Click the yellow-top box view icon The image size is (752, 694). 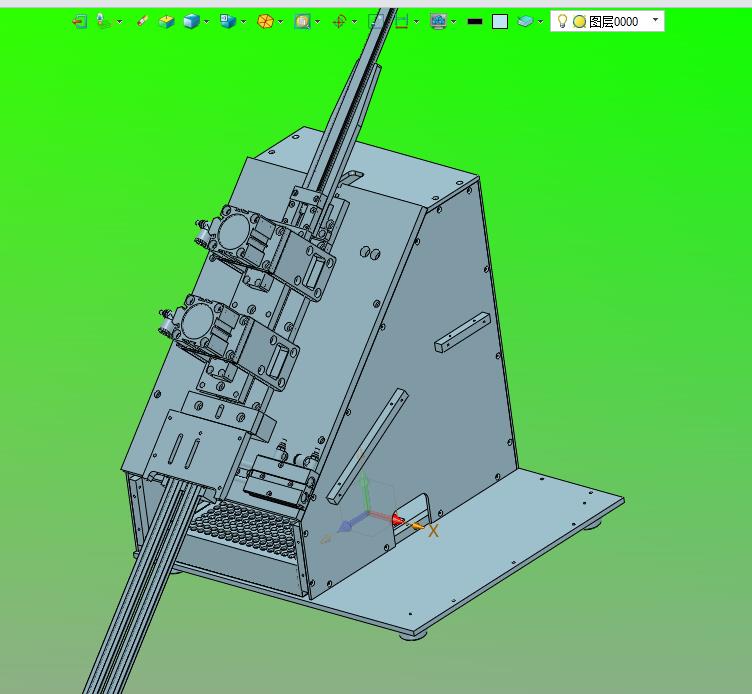tap(166, 22)
